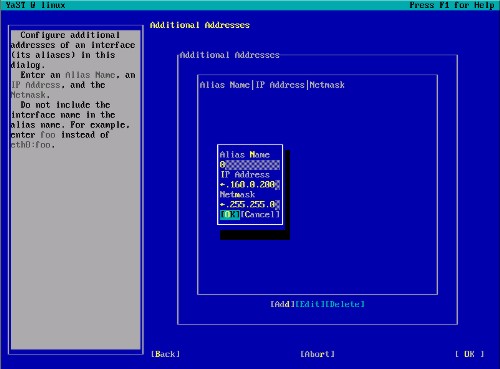This screenshot has height=369, width=500.
Task: Click the 'Additional Addresses' frame title
Action: click(230, 55)
